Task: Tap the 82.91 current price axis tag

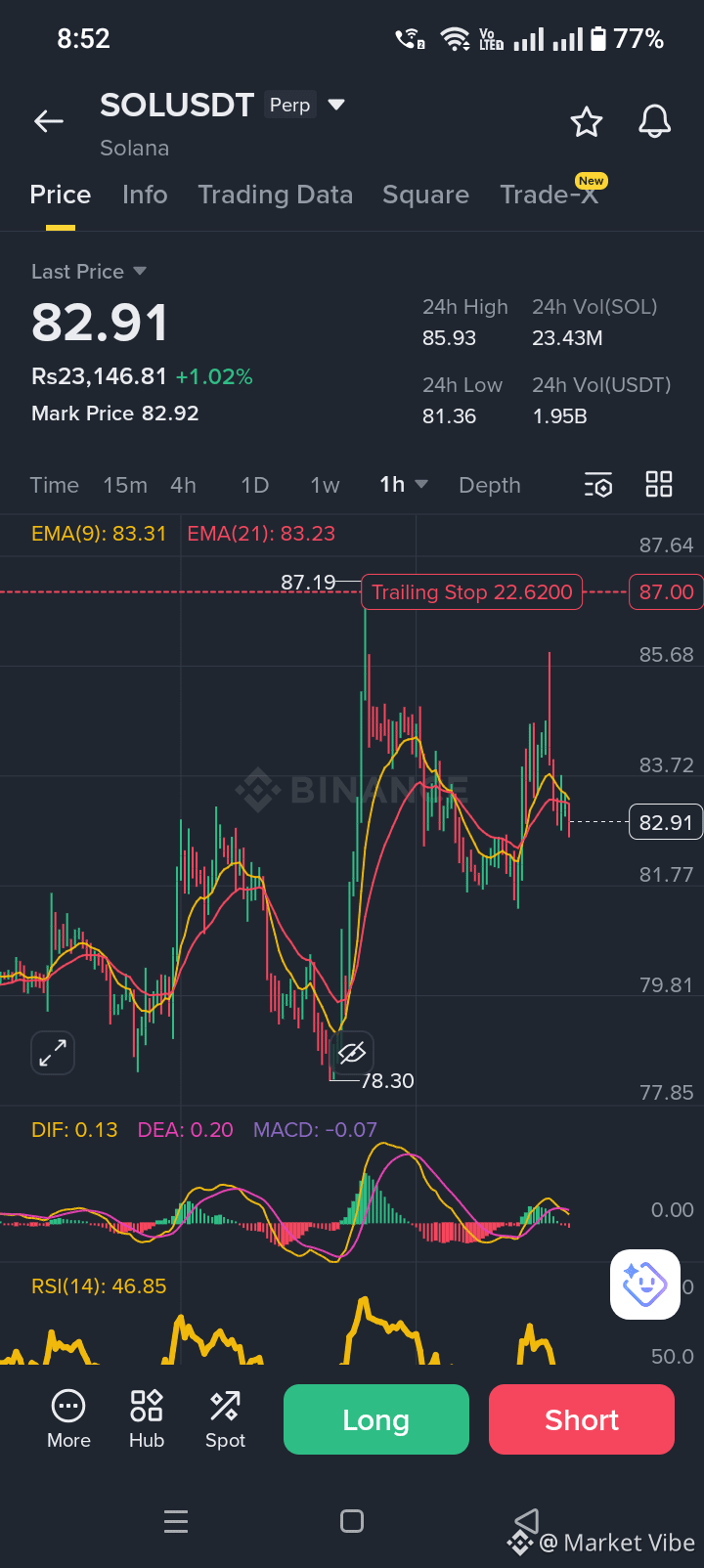Action: click(666, 823)
